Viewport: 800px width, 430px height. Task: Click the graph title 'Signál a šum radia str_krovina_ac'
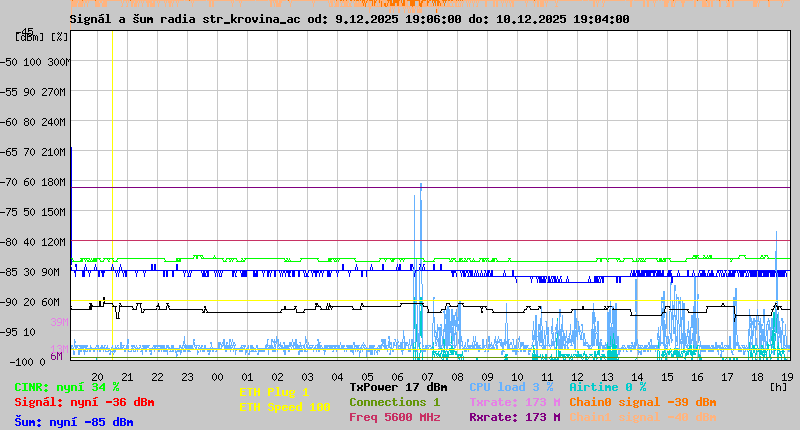[x=185, y=19]
